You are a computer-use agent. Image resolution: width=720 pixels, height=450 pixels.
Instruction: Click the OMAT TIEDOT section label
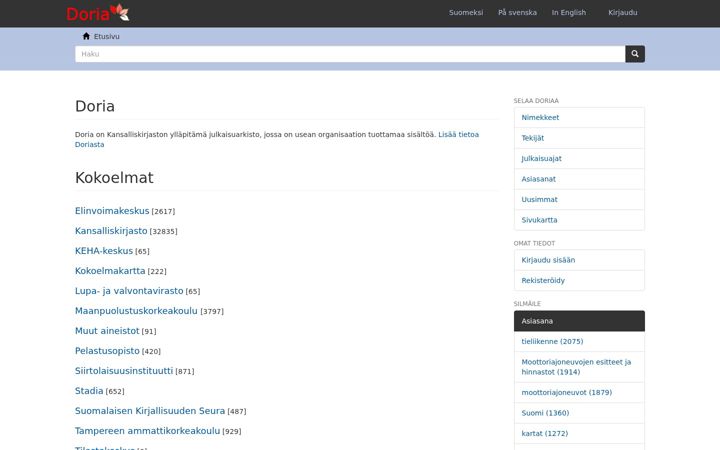tap(534, 243)
